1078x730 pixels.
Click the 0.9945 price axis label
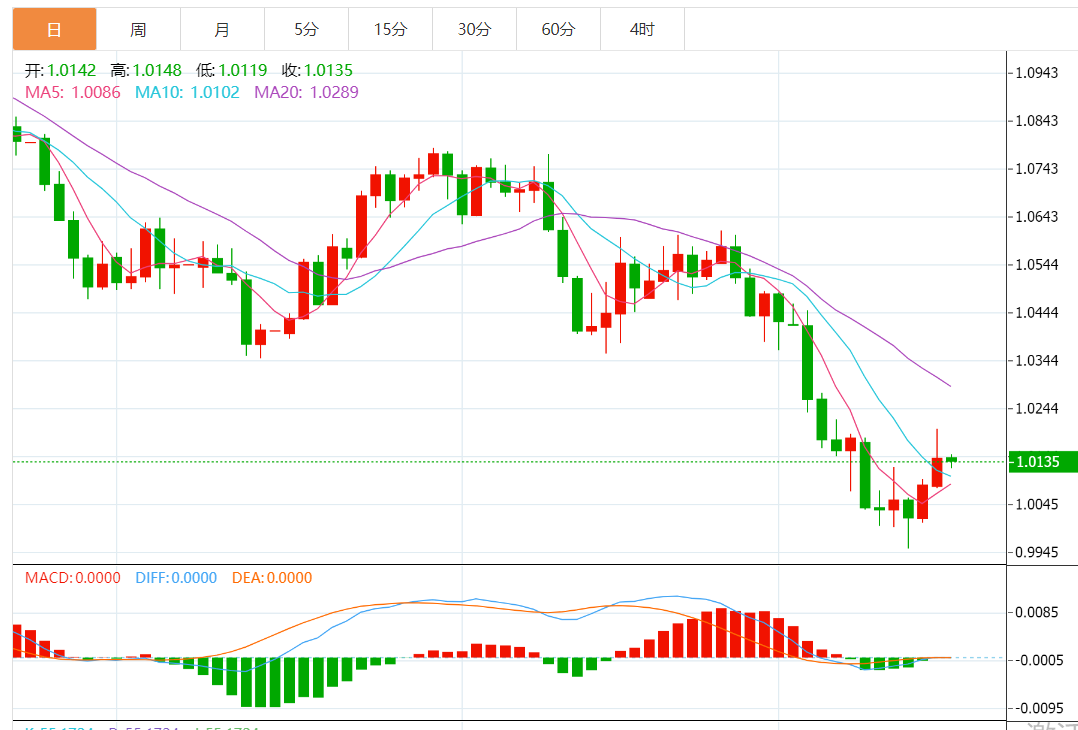point(1037,553)
